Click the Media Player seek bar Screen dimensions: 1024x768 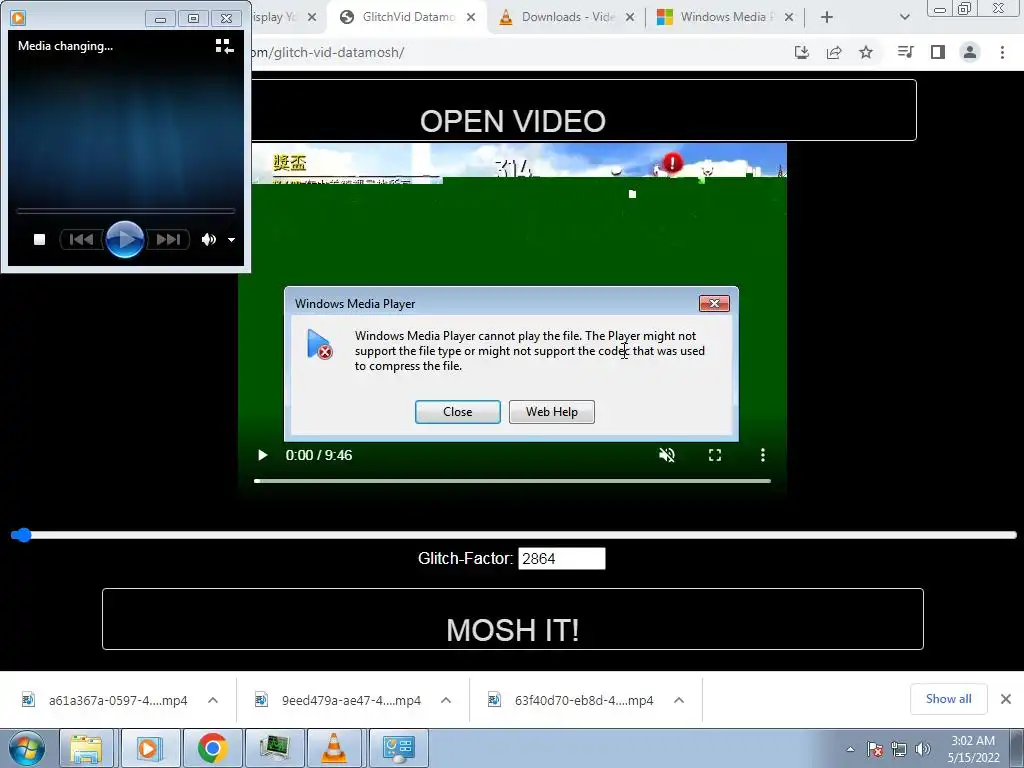125,211
